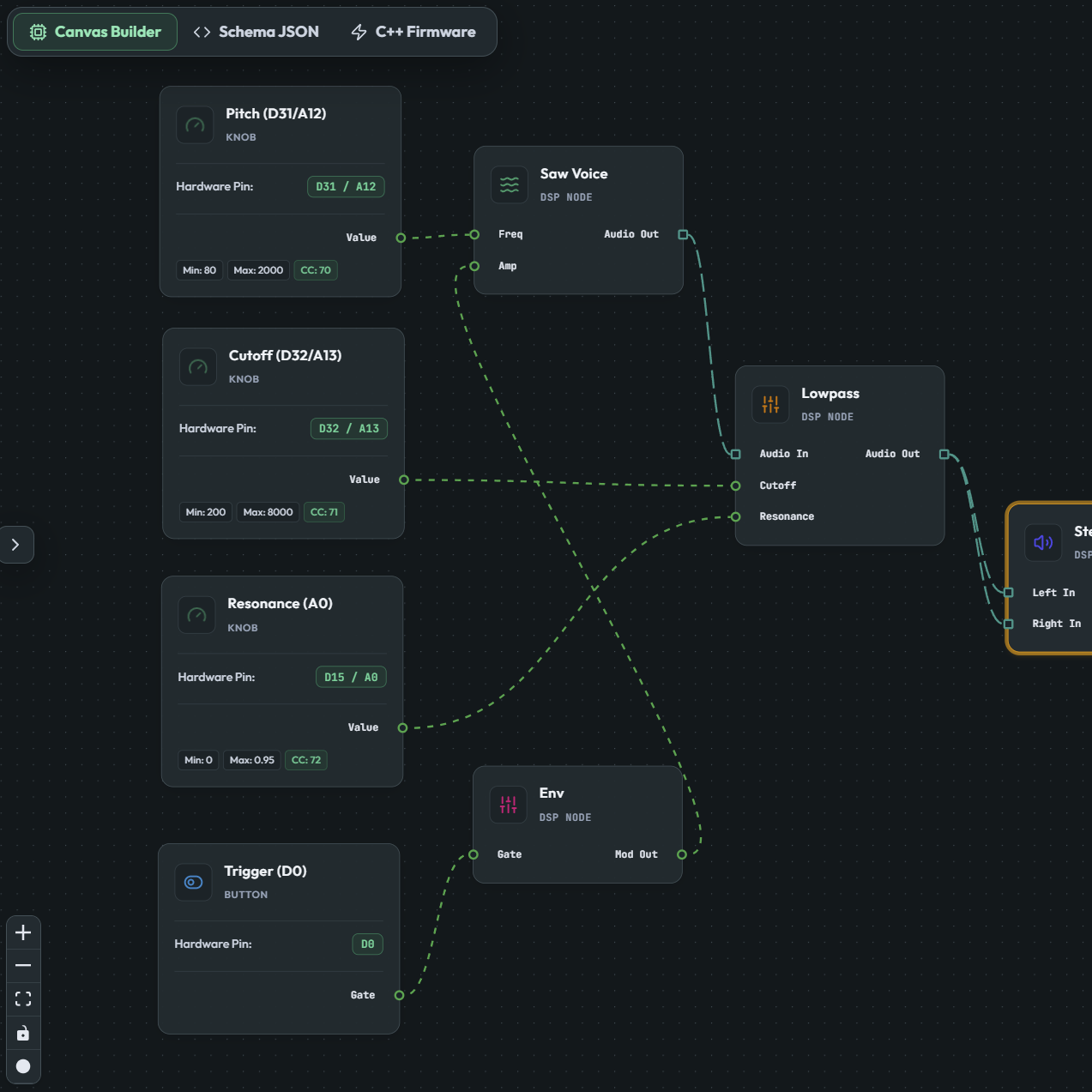Click the Saw Voice Amp input port
The image size is (1092, 1092).
(x=474, y=266)
